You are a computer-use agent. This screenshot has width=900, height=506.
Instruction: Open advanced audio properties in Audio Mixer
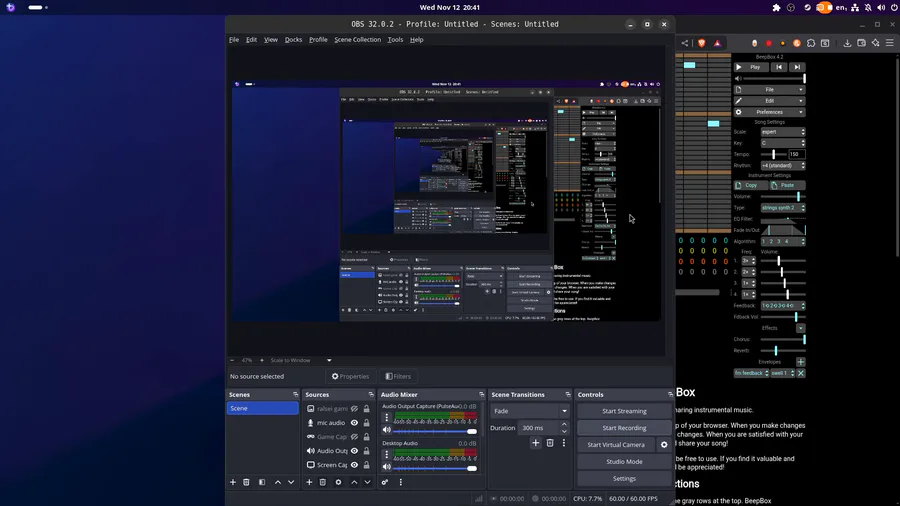(385, 482)
